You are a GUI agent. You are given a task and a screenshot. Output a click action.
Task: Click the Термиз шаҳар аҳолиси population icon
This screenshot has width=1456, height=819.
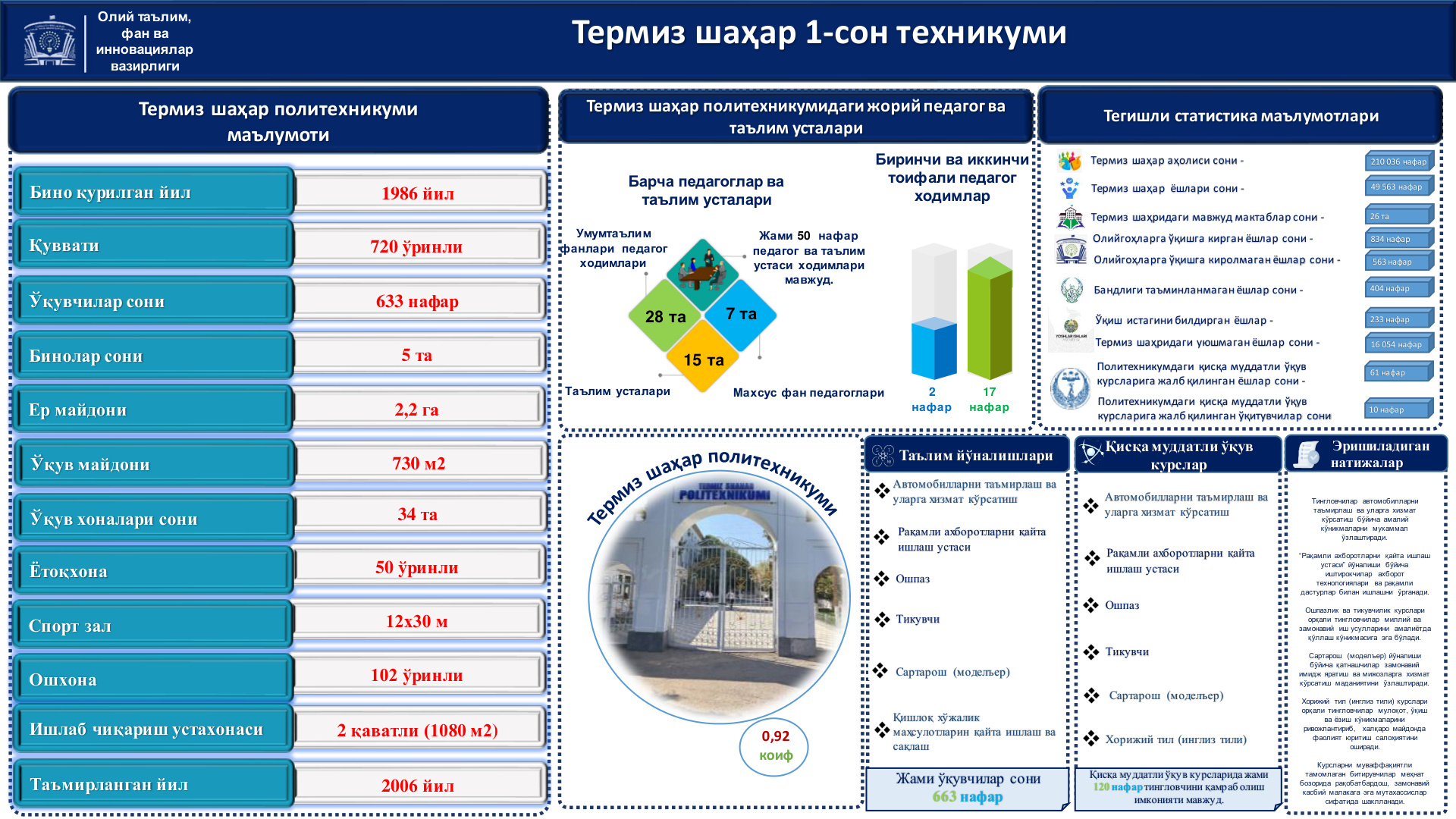[1069, 161]
